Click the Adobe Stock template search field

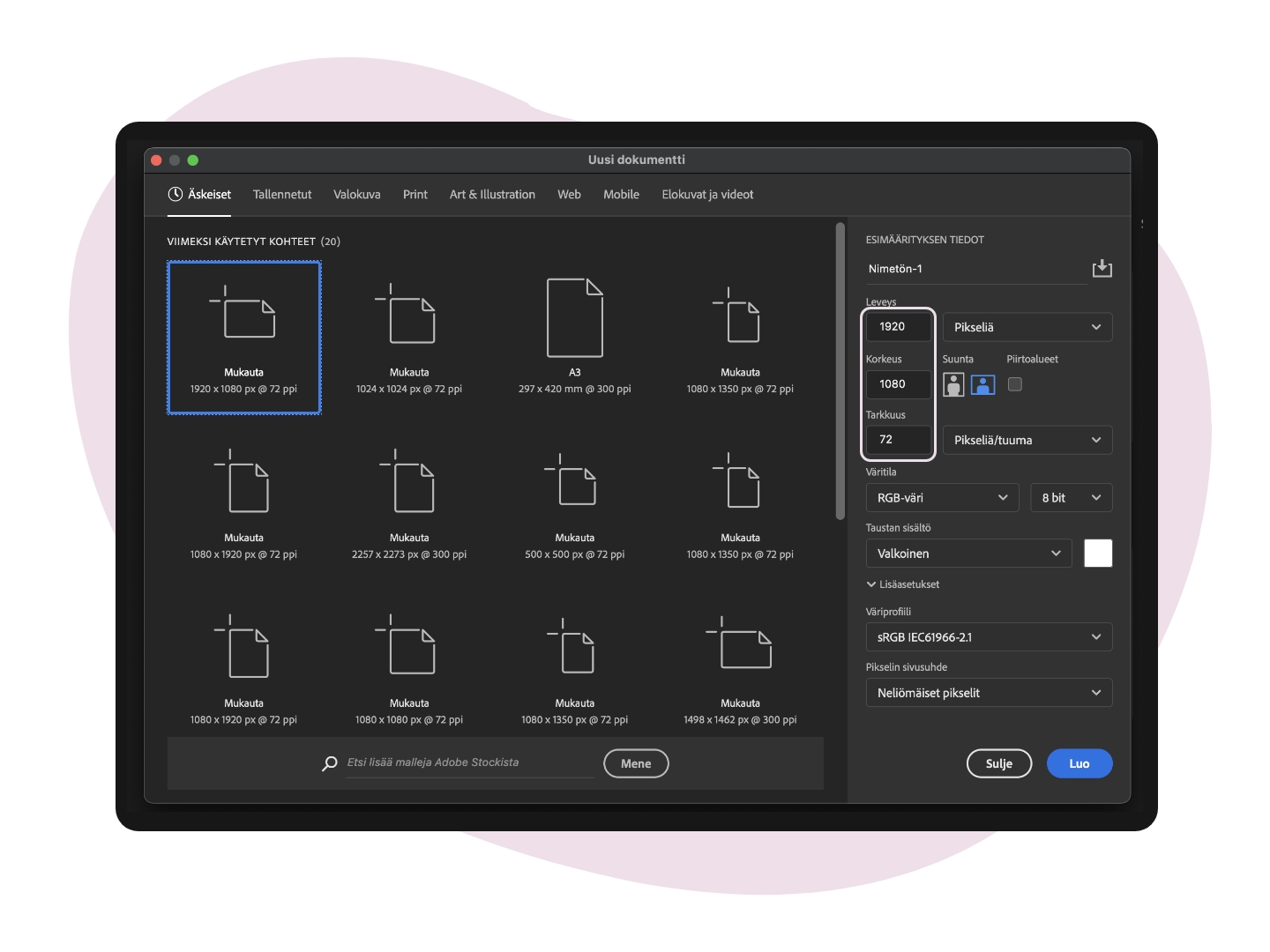tap(470, 763)
